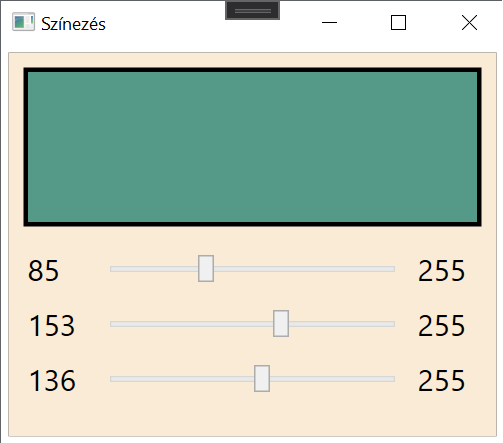Click the 136 slider track toward 255
Image resolution: width=503 pixels, height=443 pixels.
[332, 379]
